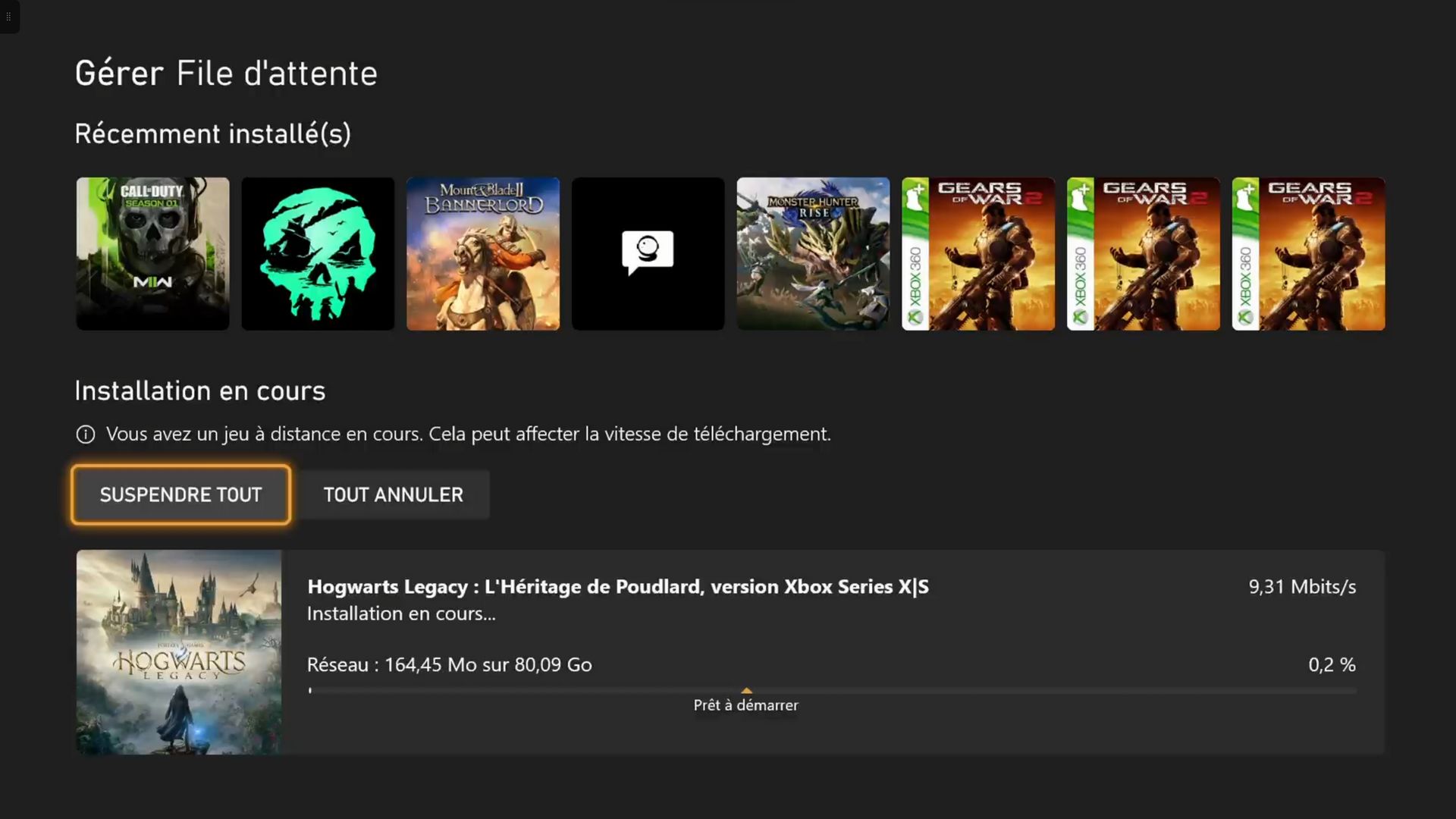The width and height of the screenshot is (1456, 819).
Task: Select the Hogwarts Legacy installation title text
Action: [617, 586]
